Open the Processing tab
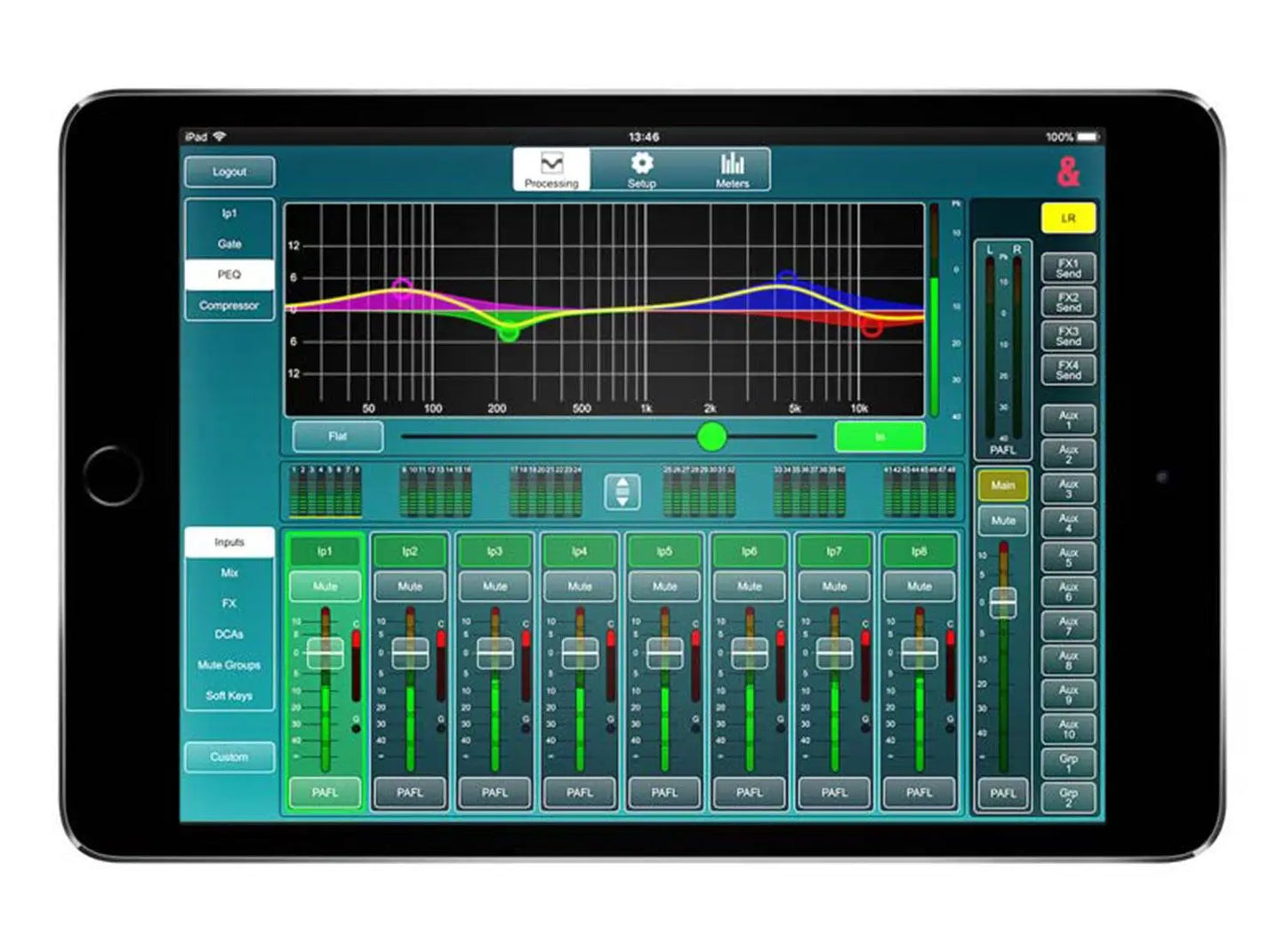 tap(551, 170)
